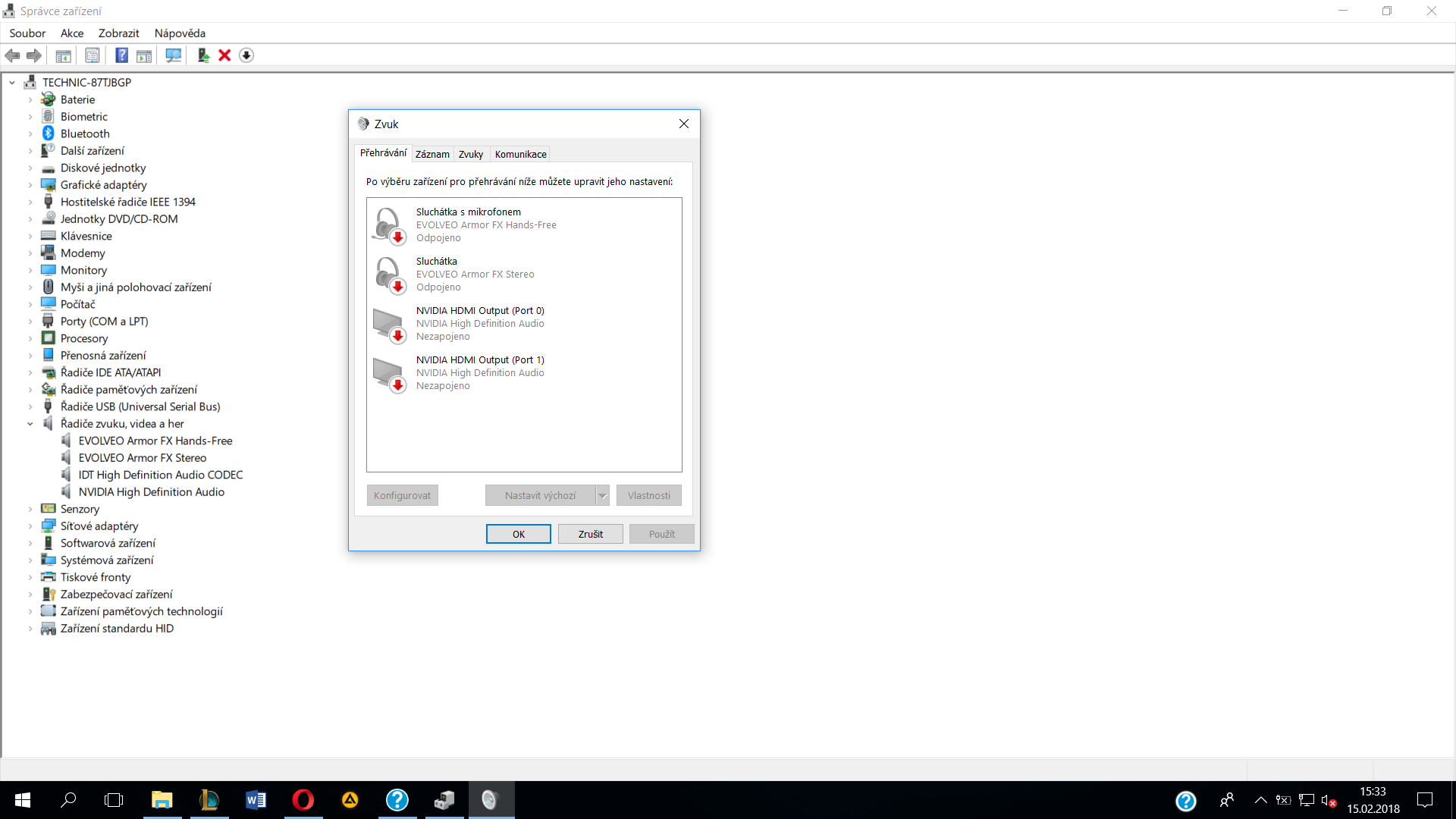Viewport: 1456px width, 819px height.
Task: Expand the Procesory category
Action: coord(30,338)
